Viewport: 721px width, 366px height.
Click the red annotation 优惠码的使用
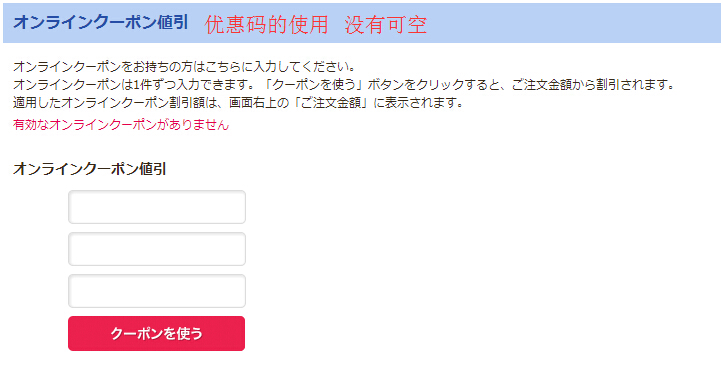pos(266,24)
